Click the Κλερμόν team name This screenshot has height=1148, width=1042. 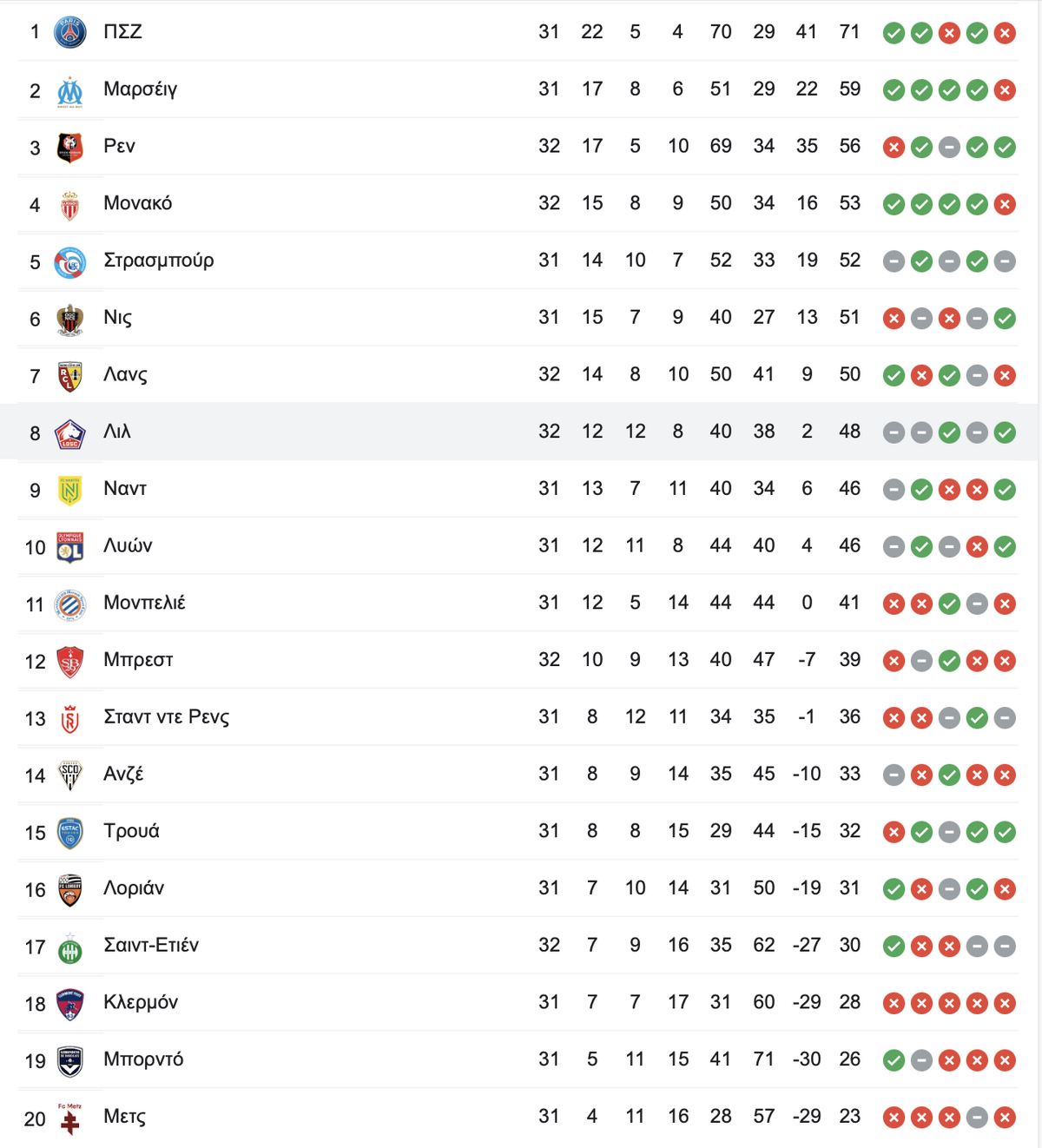click(x=141, y=1002)
